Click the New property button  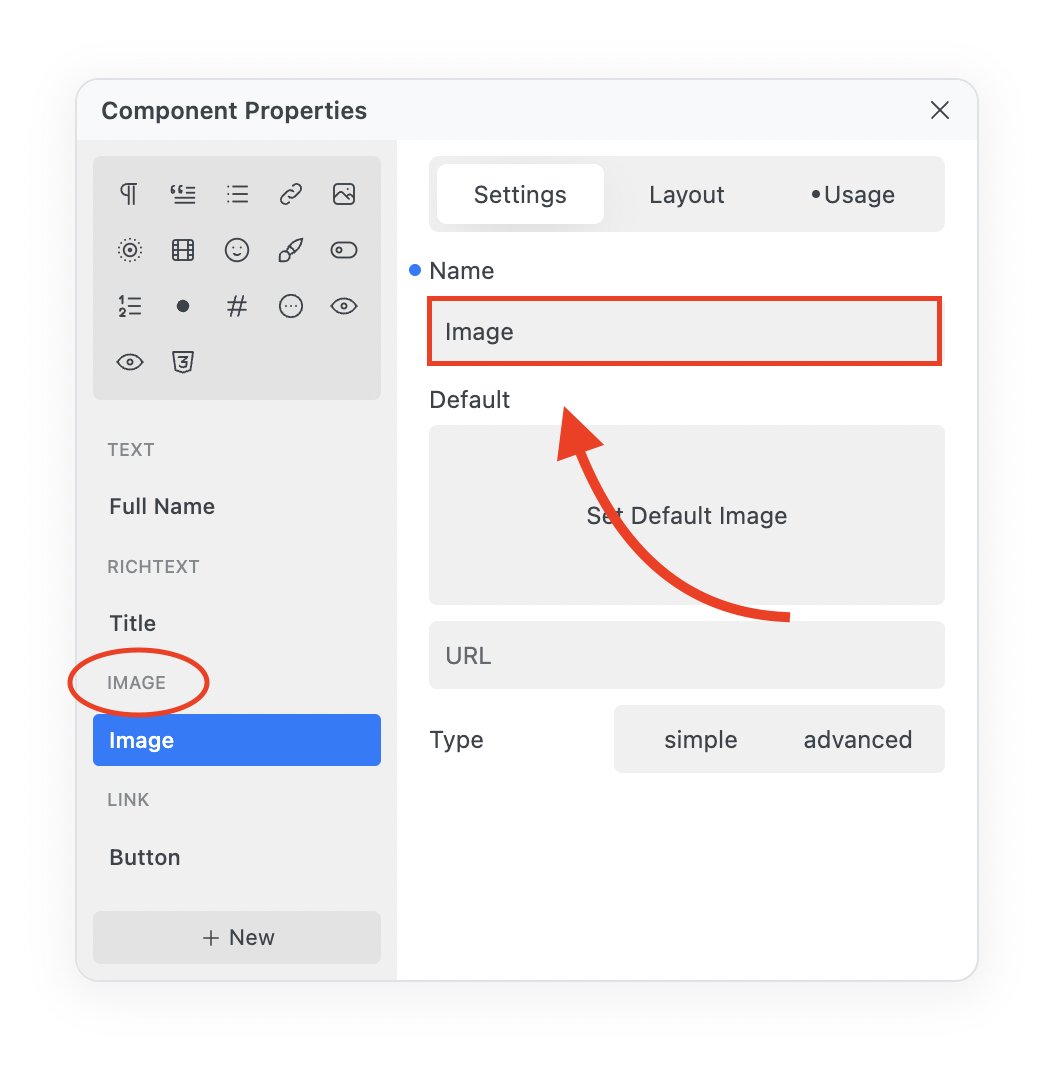(x=237, y=938)
